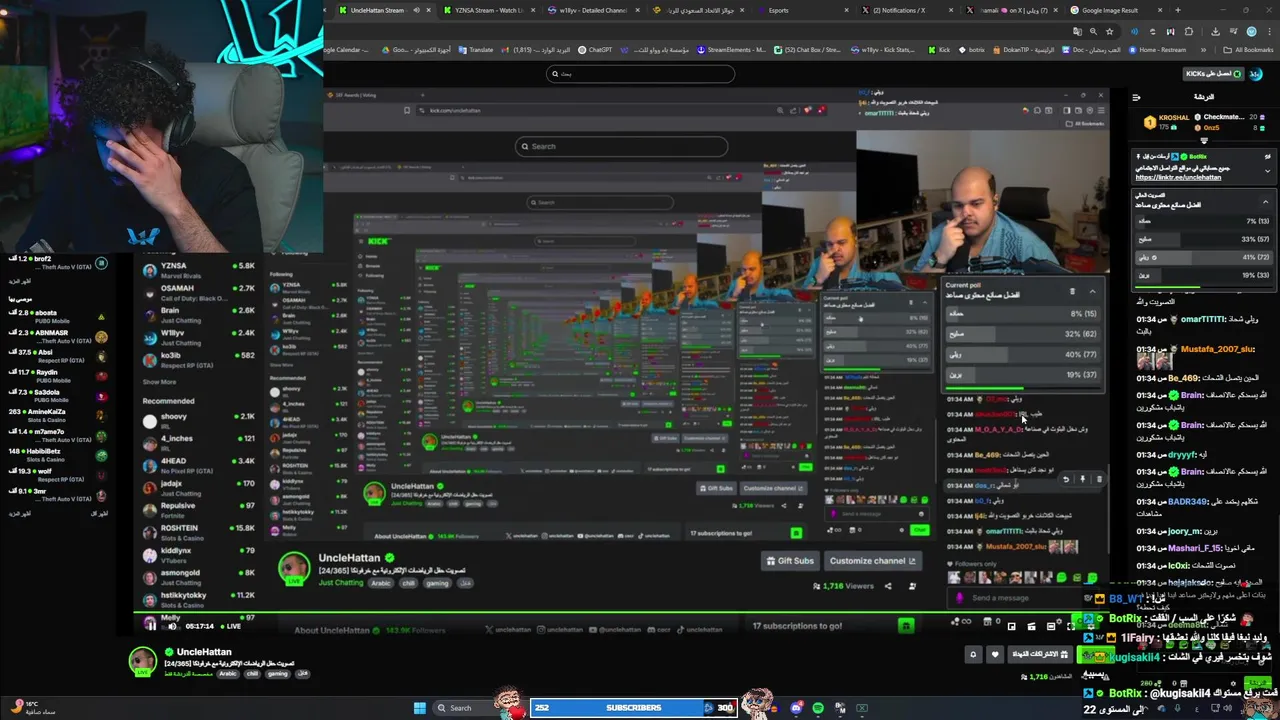Screen dimensions: 1280x720
Task: Collapse the current poll panel in chat
Action: tap(1265, 201)
